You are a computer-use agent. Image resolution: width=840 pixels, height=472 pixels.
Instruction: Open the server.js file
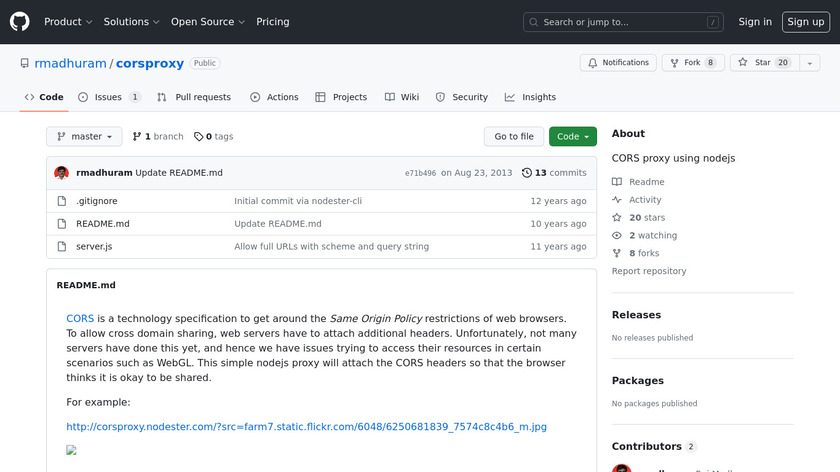pos(94,246)
